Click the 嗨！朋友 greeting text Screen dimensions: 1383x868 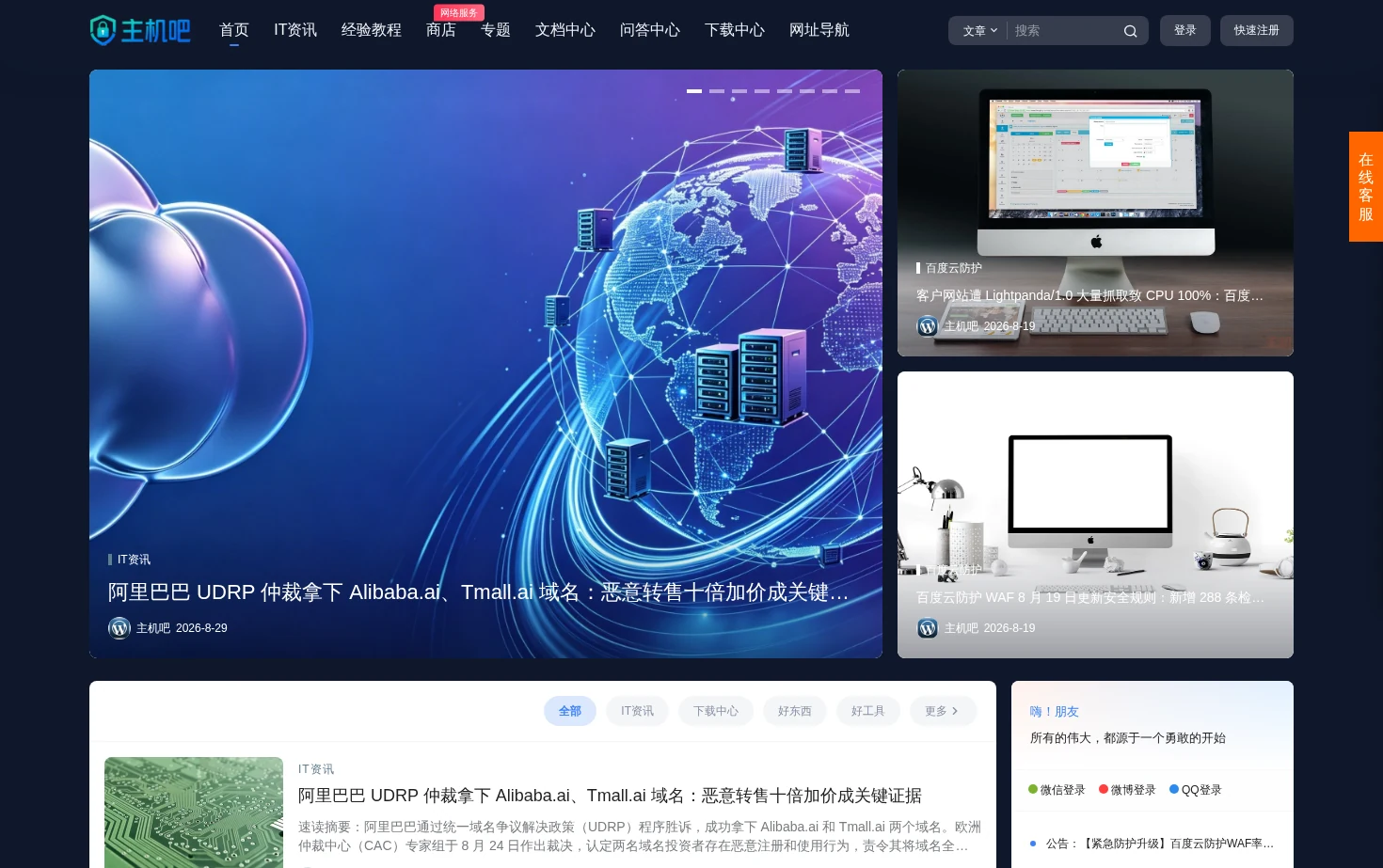[1055, 712]
